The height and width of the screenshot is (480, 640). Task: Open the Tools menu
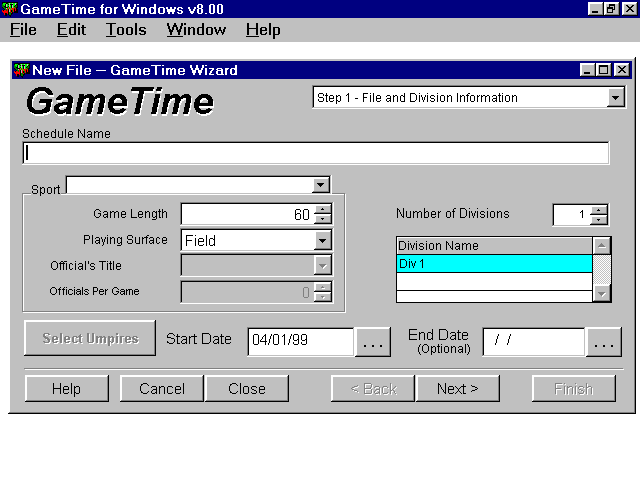(126, 30)
